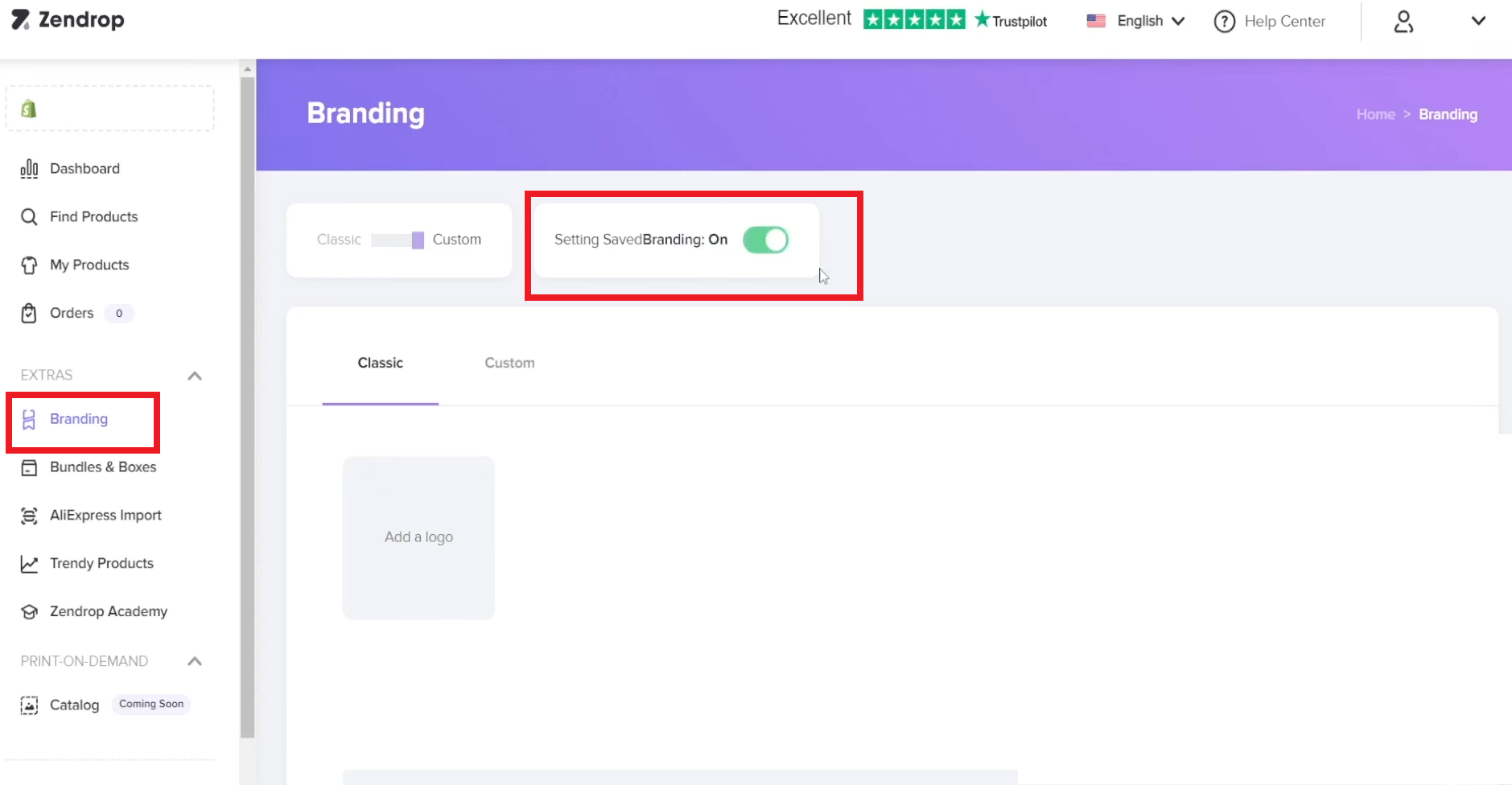The height and width of the screenshot is (785, 1512).
Task: Open AliExpress Import page
Action: [105, 516]
